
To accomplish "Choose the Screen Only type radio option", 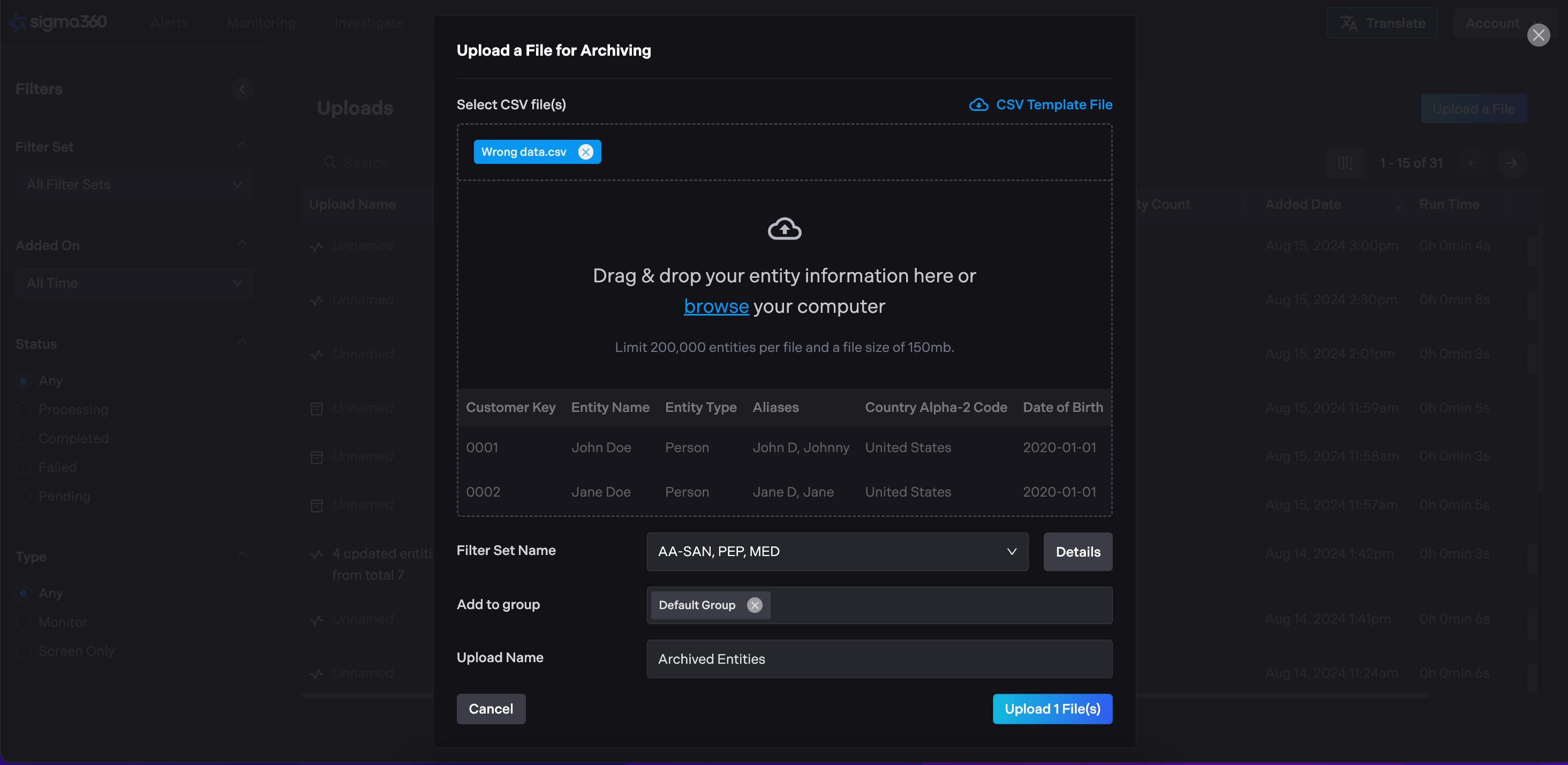I will click(x=24, y=651).
